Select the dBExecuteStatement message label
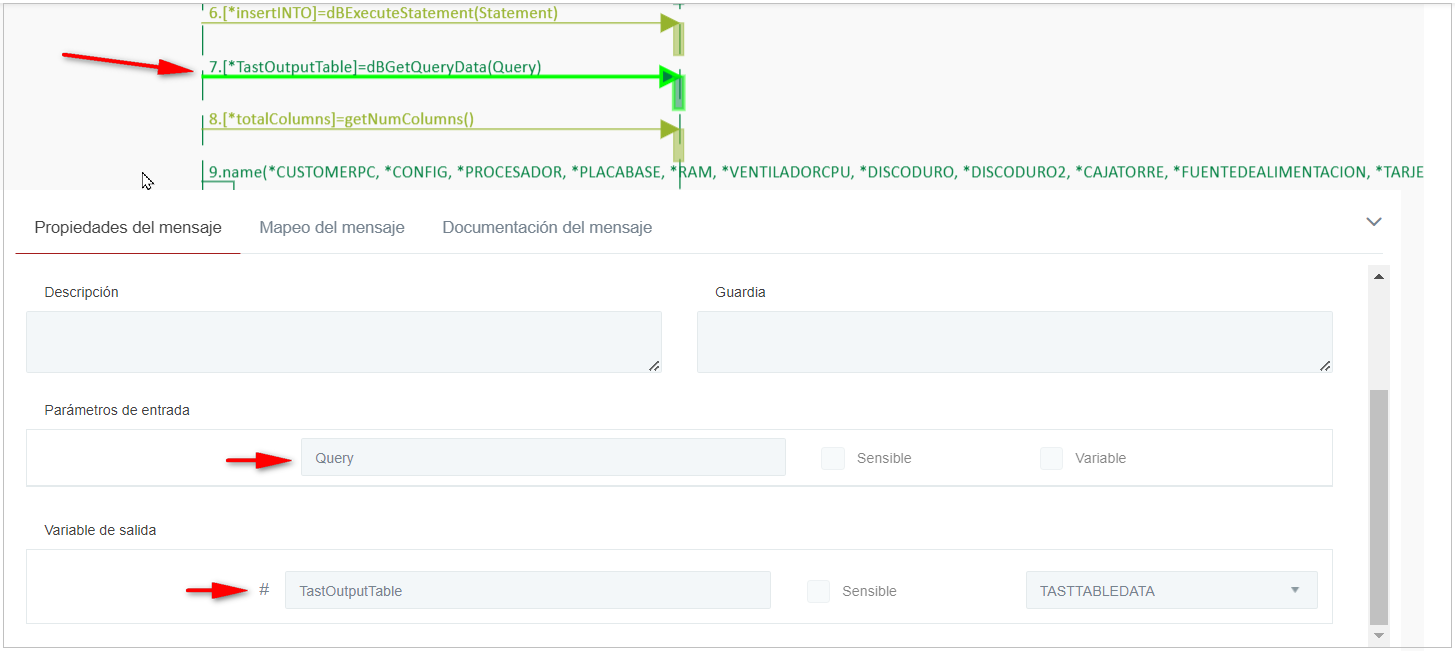The image size is (1455, 651). point(383,14)
